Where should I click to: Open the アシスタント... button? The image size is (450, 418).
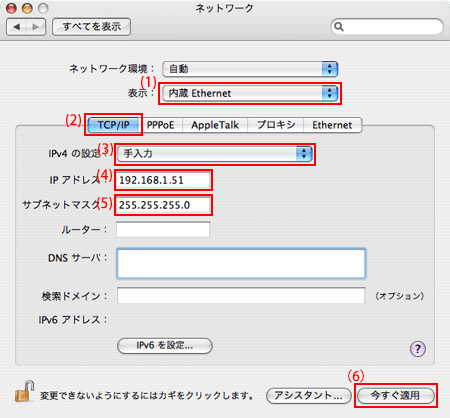click(309, 396)
